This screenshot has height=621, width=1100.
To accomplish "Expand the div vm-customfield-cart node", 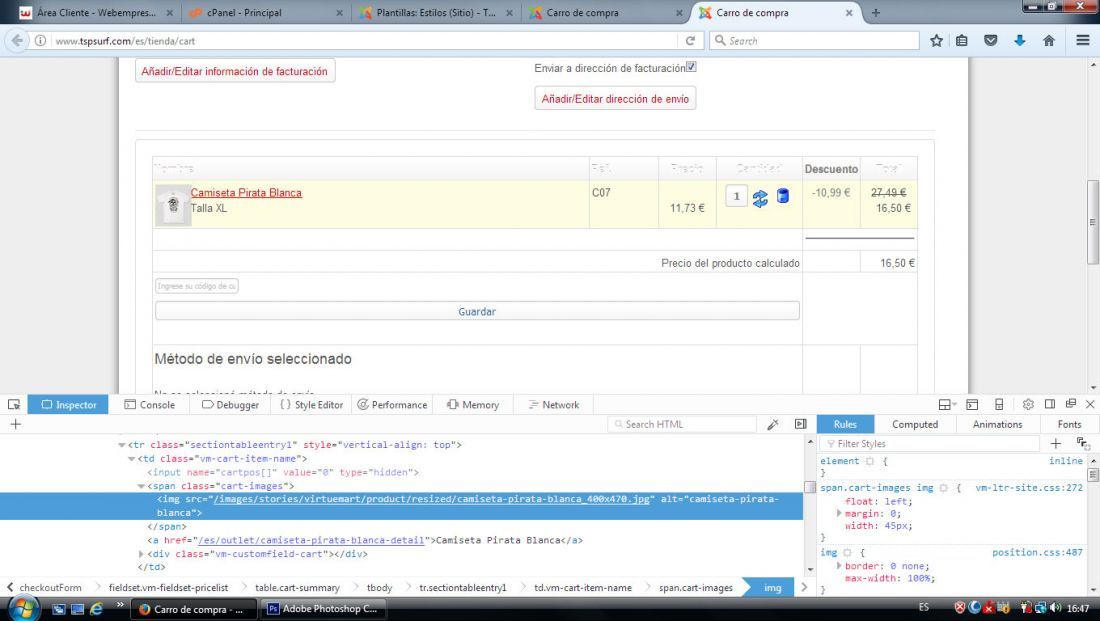I will click(x=141, y=554).
